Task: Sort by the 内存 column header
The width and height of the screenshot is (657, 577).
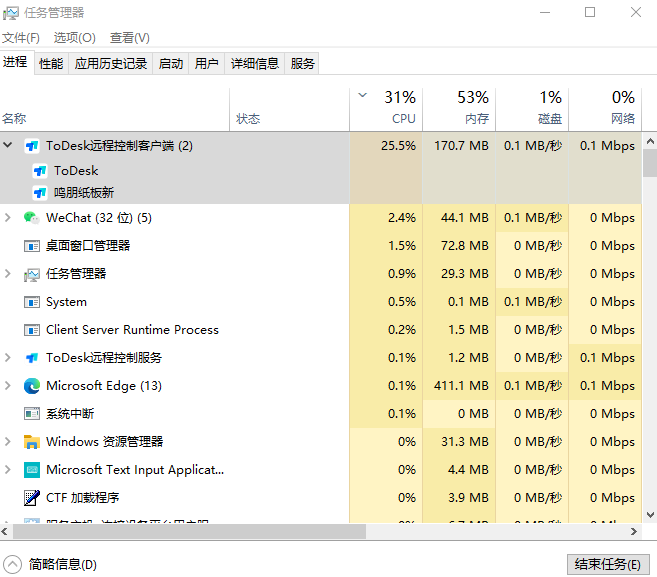Action: point(459,110)
